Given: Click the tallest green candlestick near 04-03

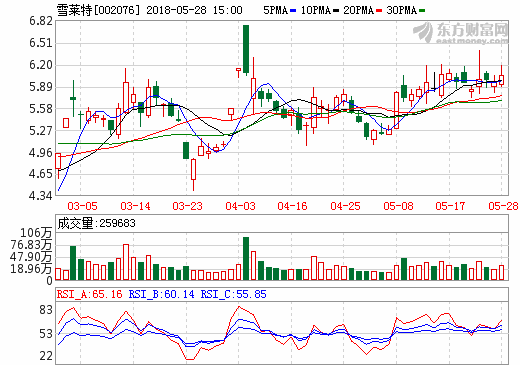Looking at the screenshot, I should tap(246, 49).
